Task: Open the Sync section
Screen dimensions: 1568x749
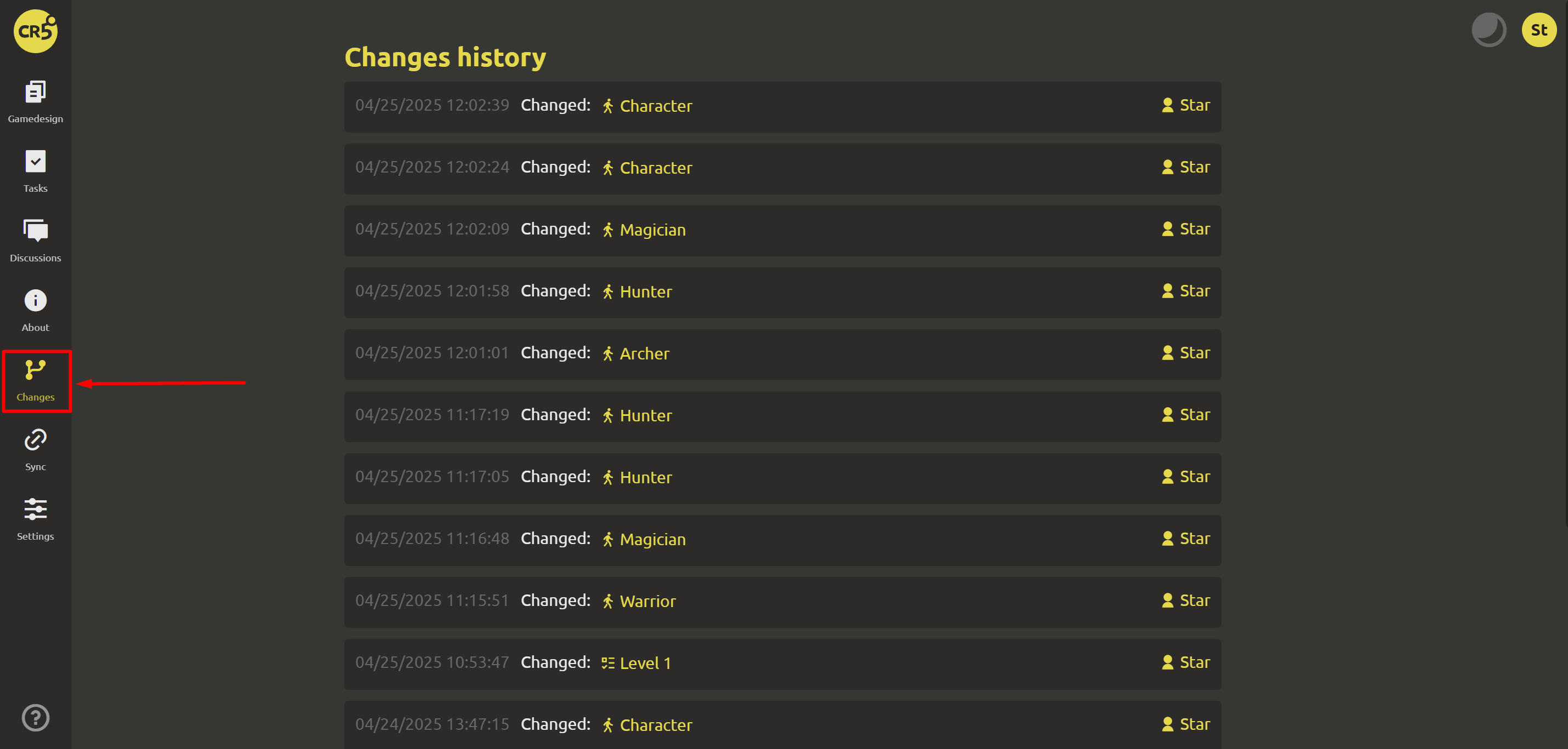Action: [35, 450]
